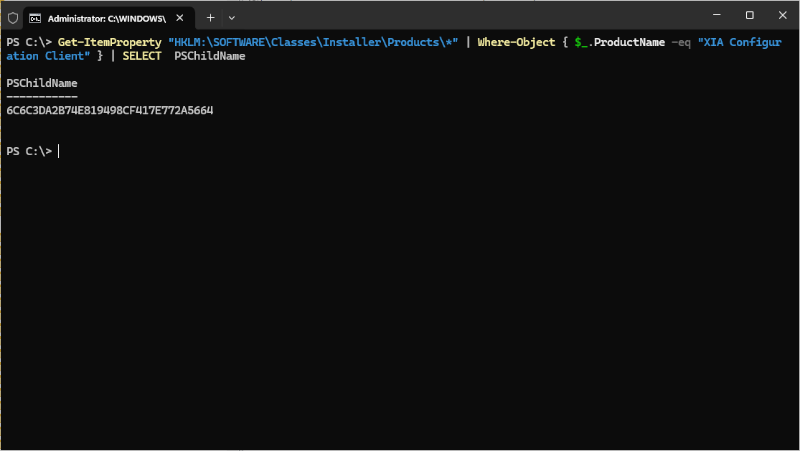Image resolution: width=800 pixels, height=451 pixels.
Task: Click the product GUID 6C6C3DA2B74E output value
Action: [109, 110]
